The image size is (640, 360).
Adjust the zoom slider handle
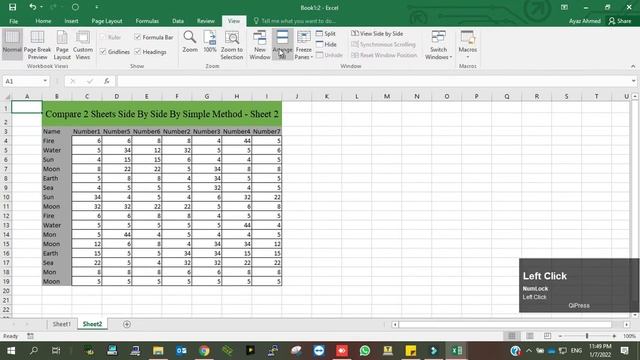pos(587,336)
